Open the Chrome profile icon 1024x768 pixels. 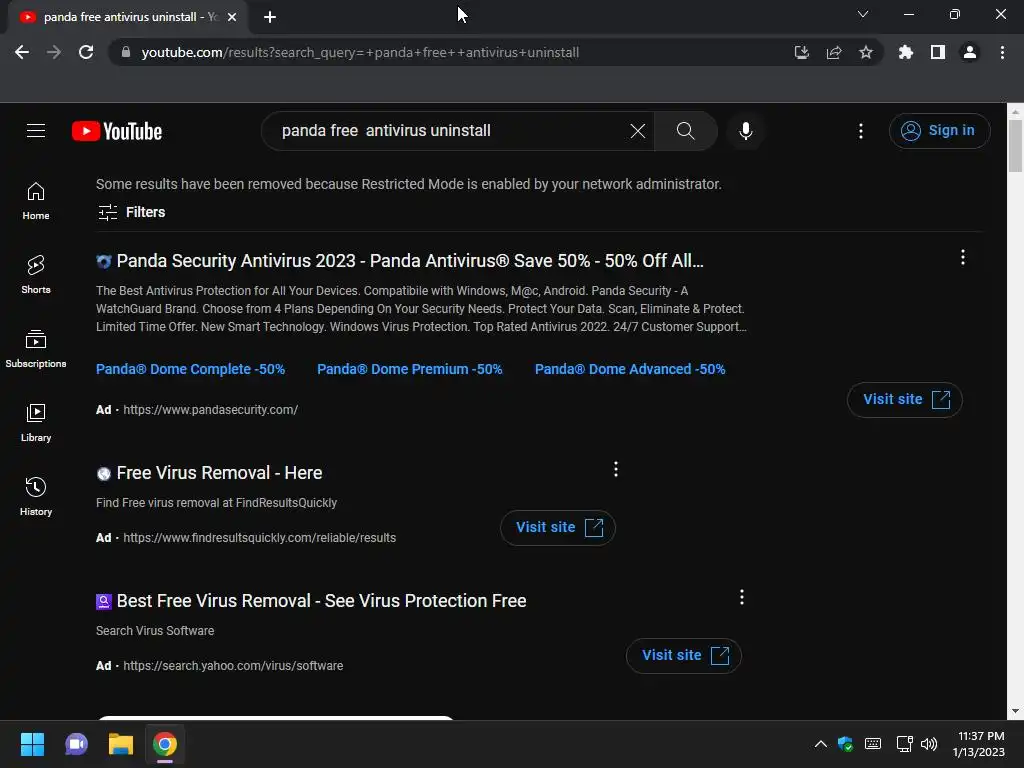pyautogui.click(x=970, y=52)
